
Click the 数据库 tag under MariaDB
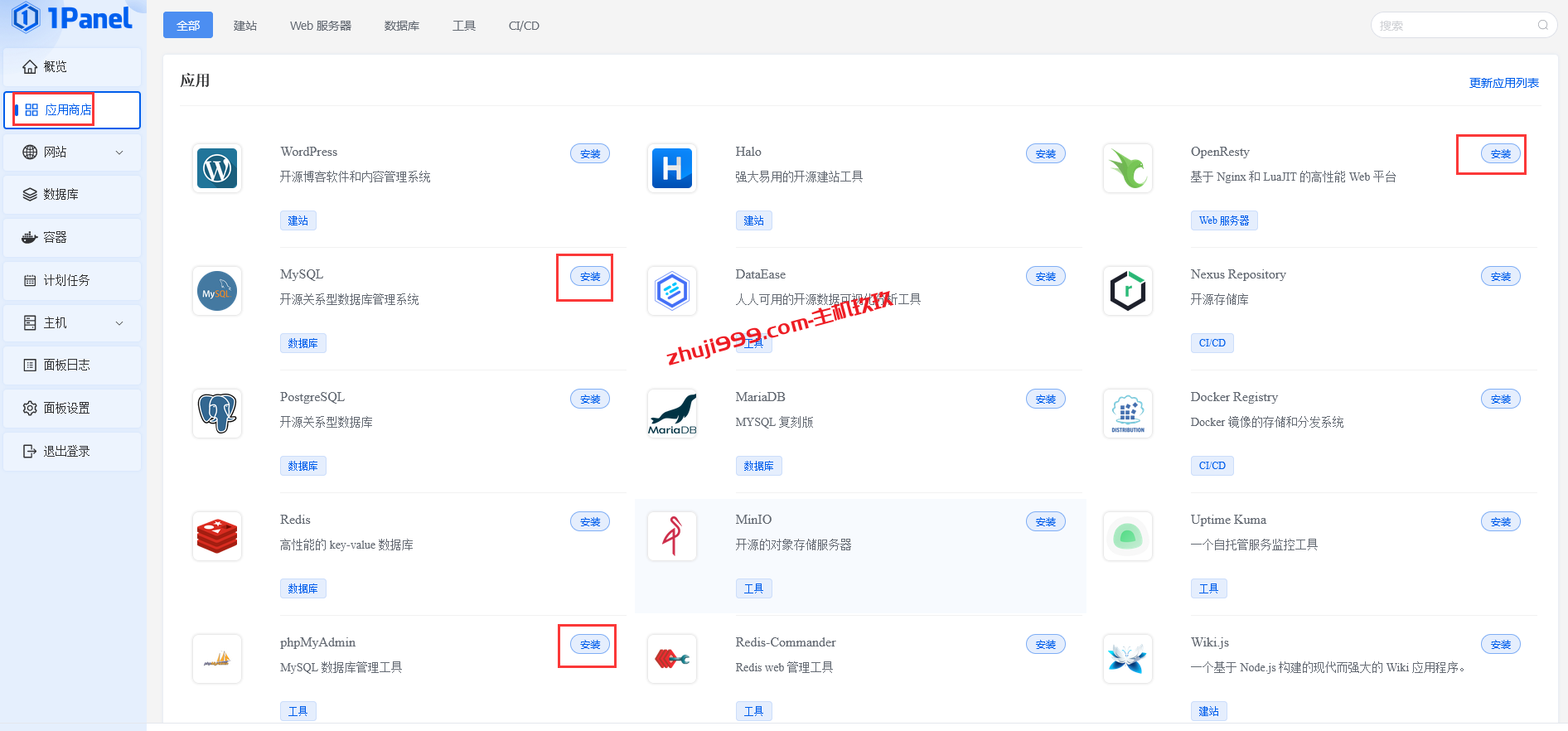click(759, 466)
